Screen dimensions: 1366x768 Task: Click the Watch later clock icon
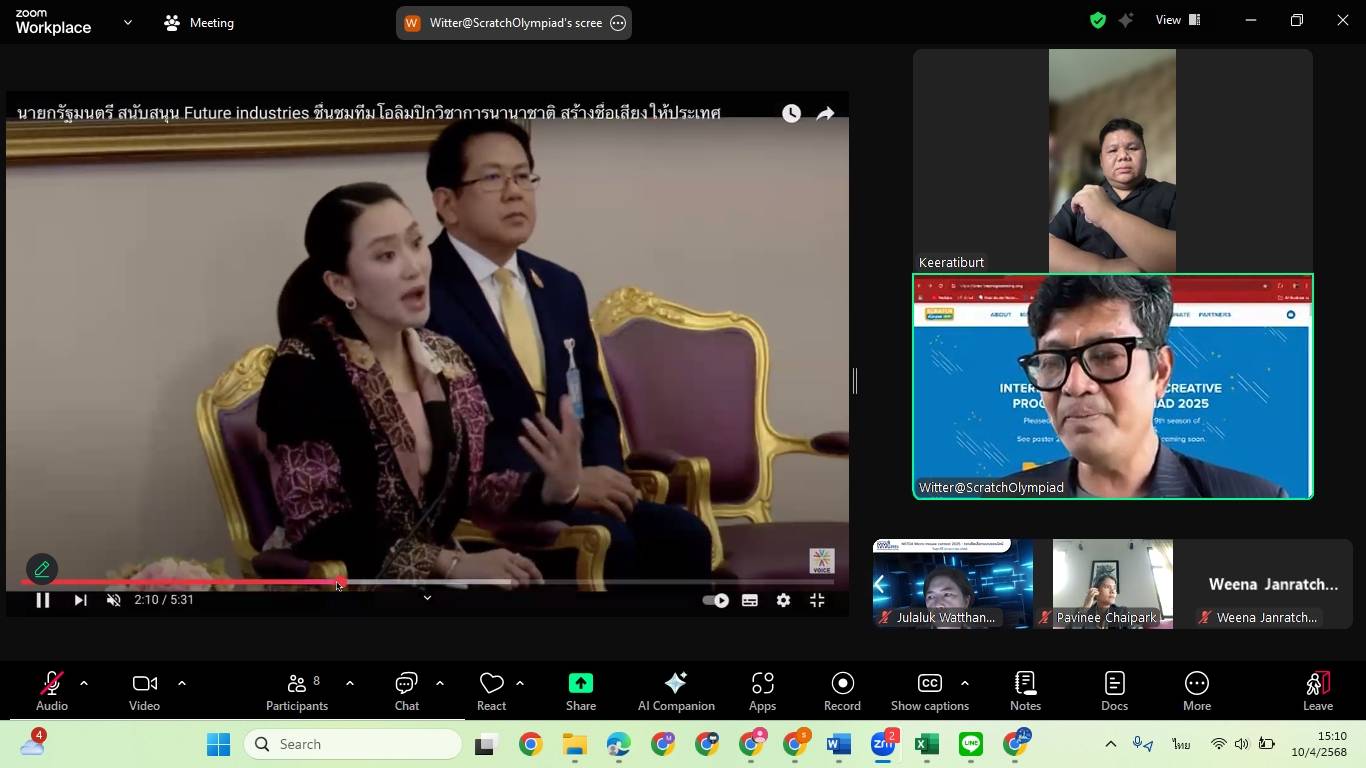tap(791, 114)
